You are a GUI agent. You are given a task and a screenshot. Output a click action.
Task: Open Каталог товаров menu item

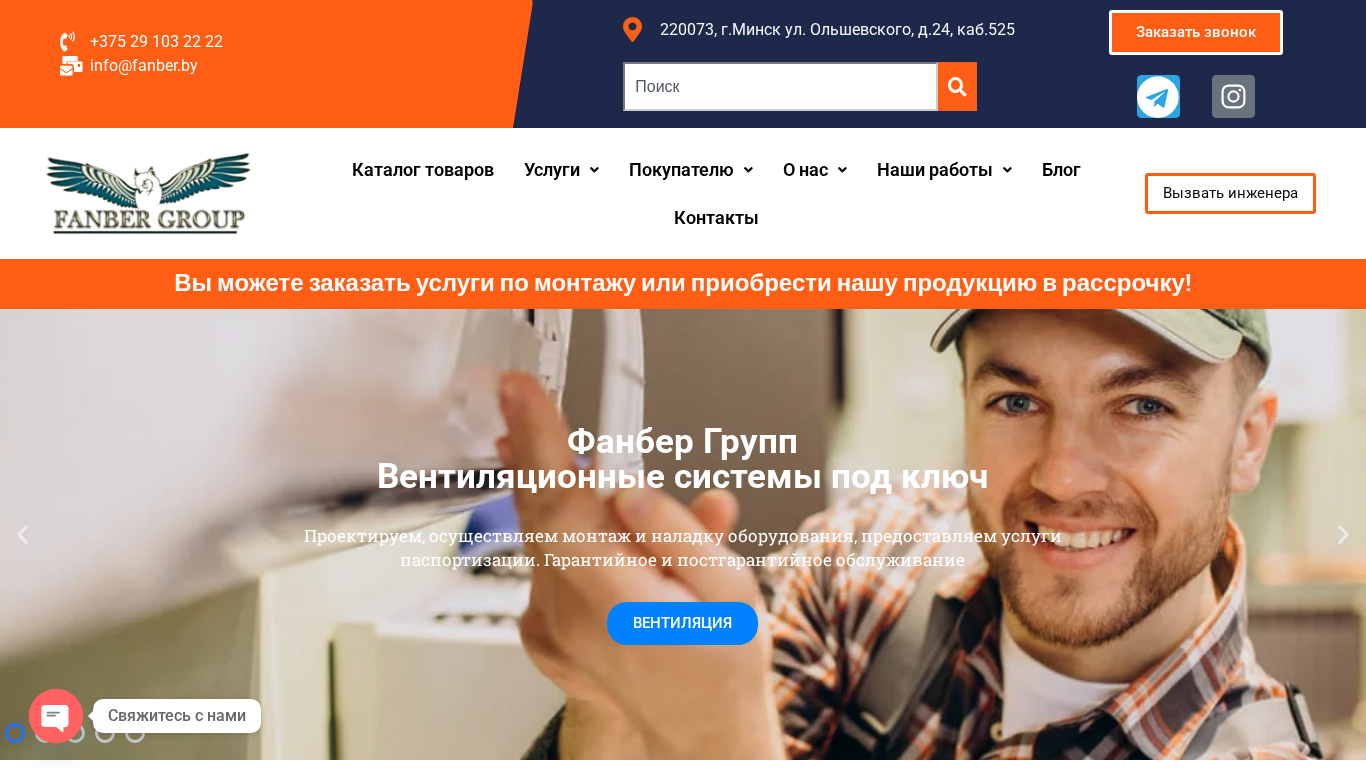(423, 170)
